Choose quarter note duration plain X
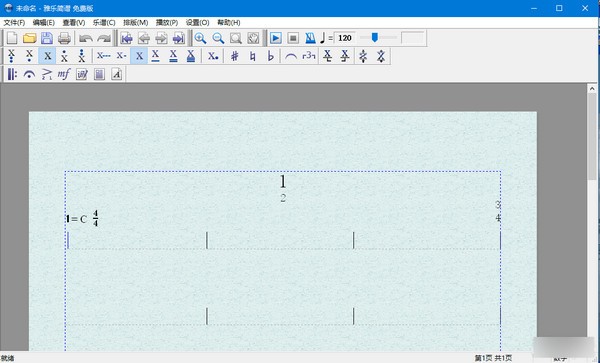 point(139,56)
